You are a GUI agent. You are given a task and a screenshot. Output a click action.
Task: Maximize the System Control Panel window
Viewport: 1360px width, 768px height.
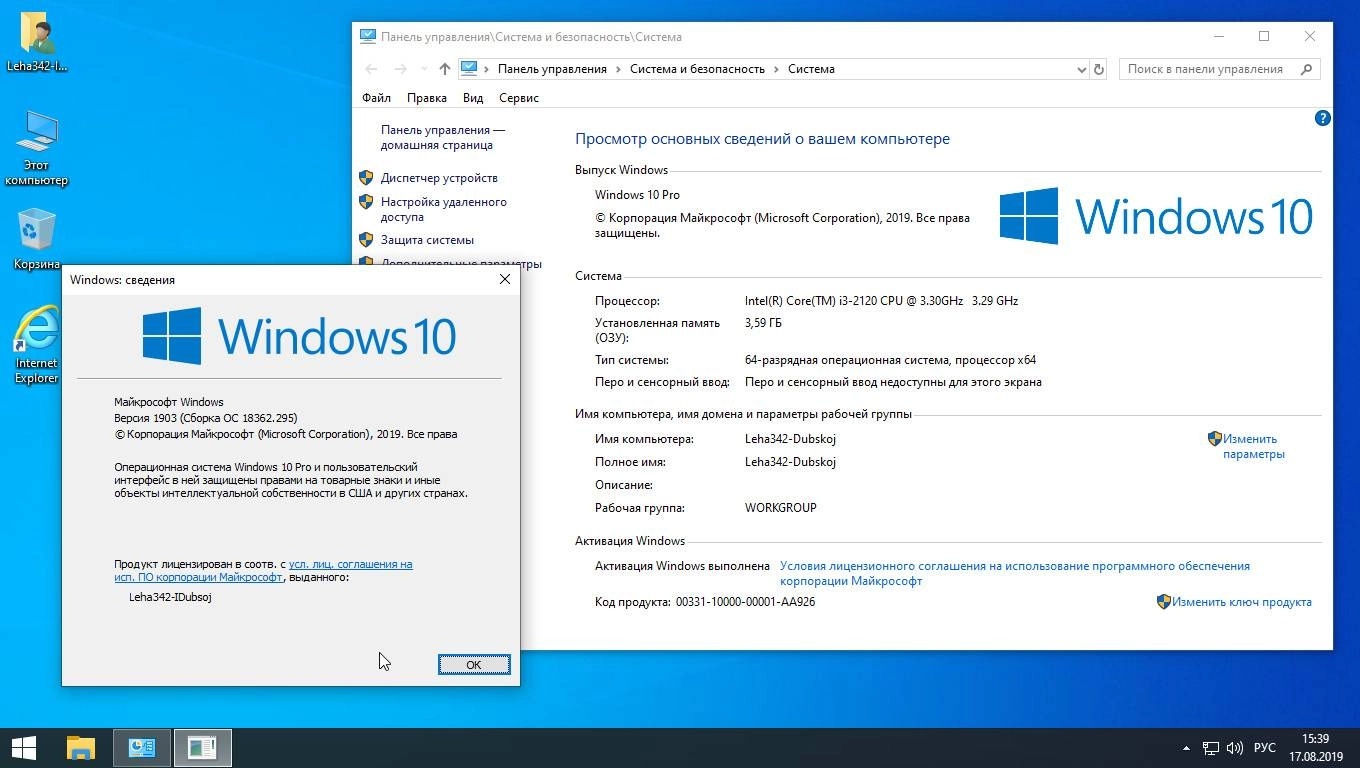[x=1264, y=36]
